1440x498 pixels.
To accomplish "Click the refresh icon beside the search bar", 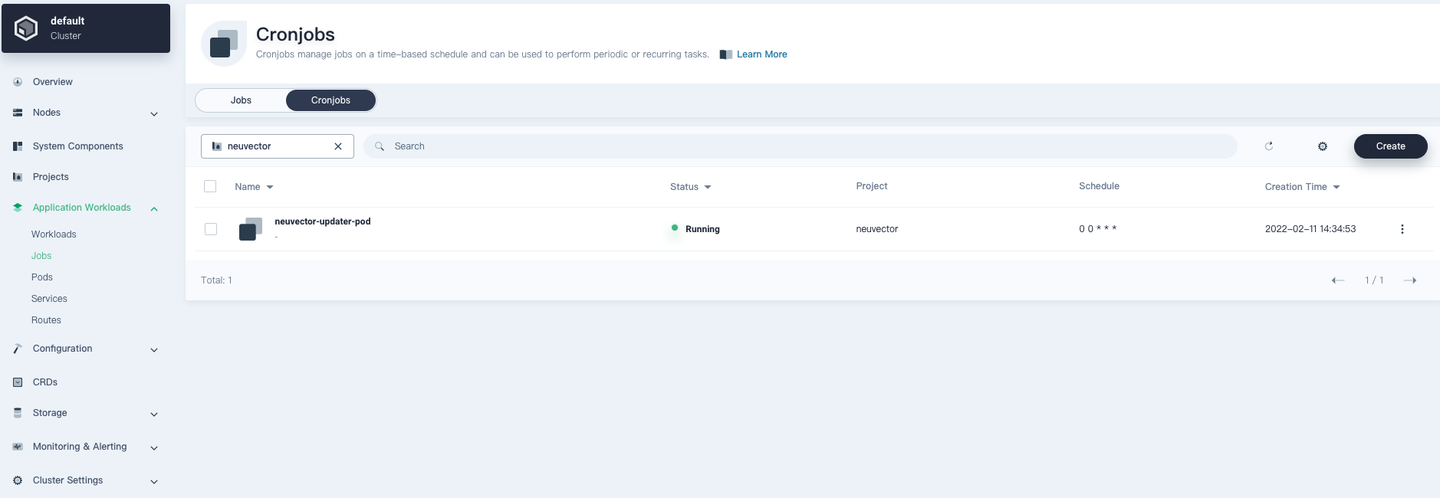I will [x=1269, y=146].
